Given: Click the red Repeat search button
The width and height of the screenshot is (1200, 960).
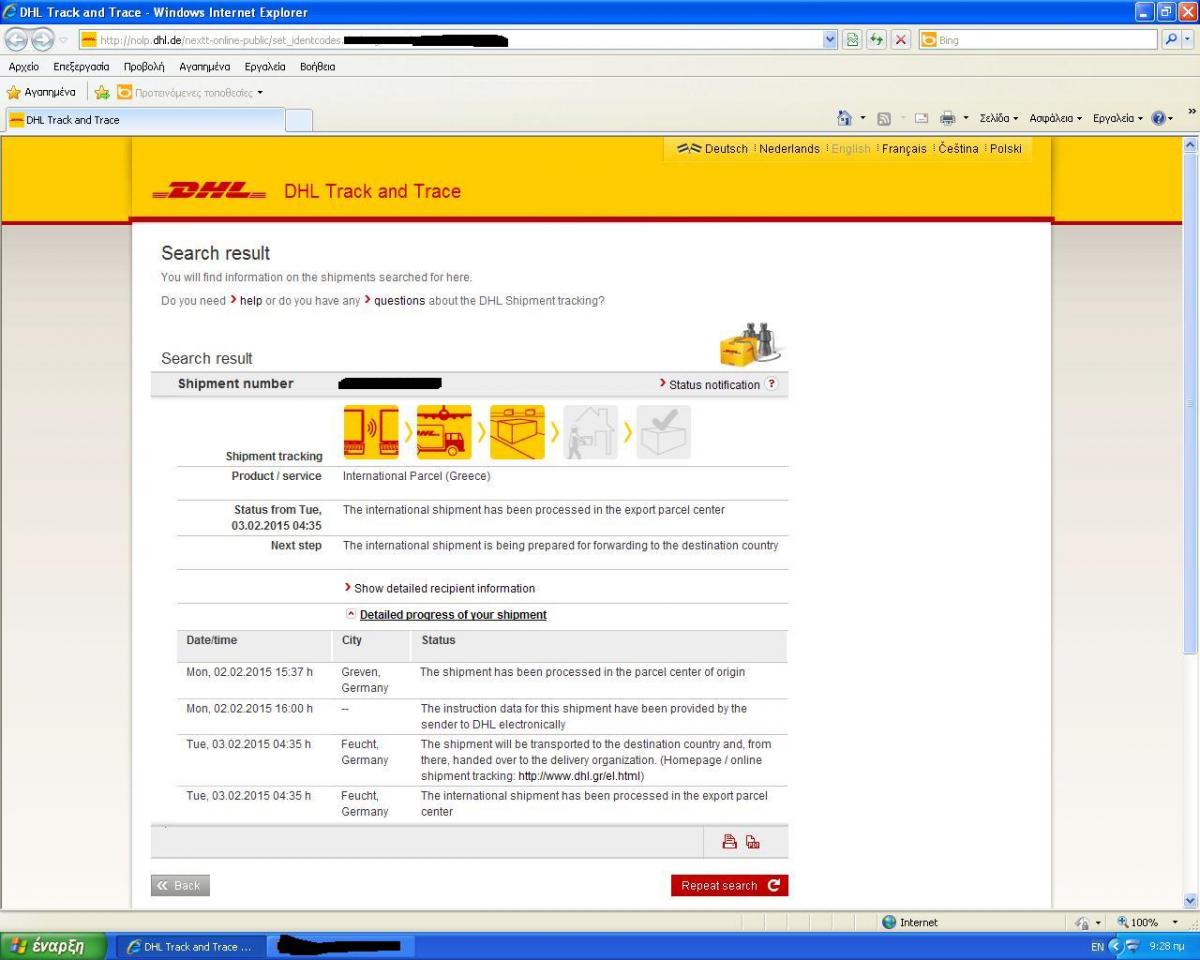Looking at the screenshot, I should [x=729, y=885].
